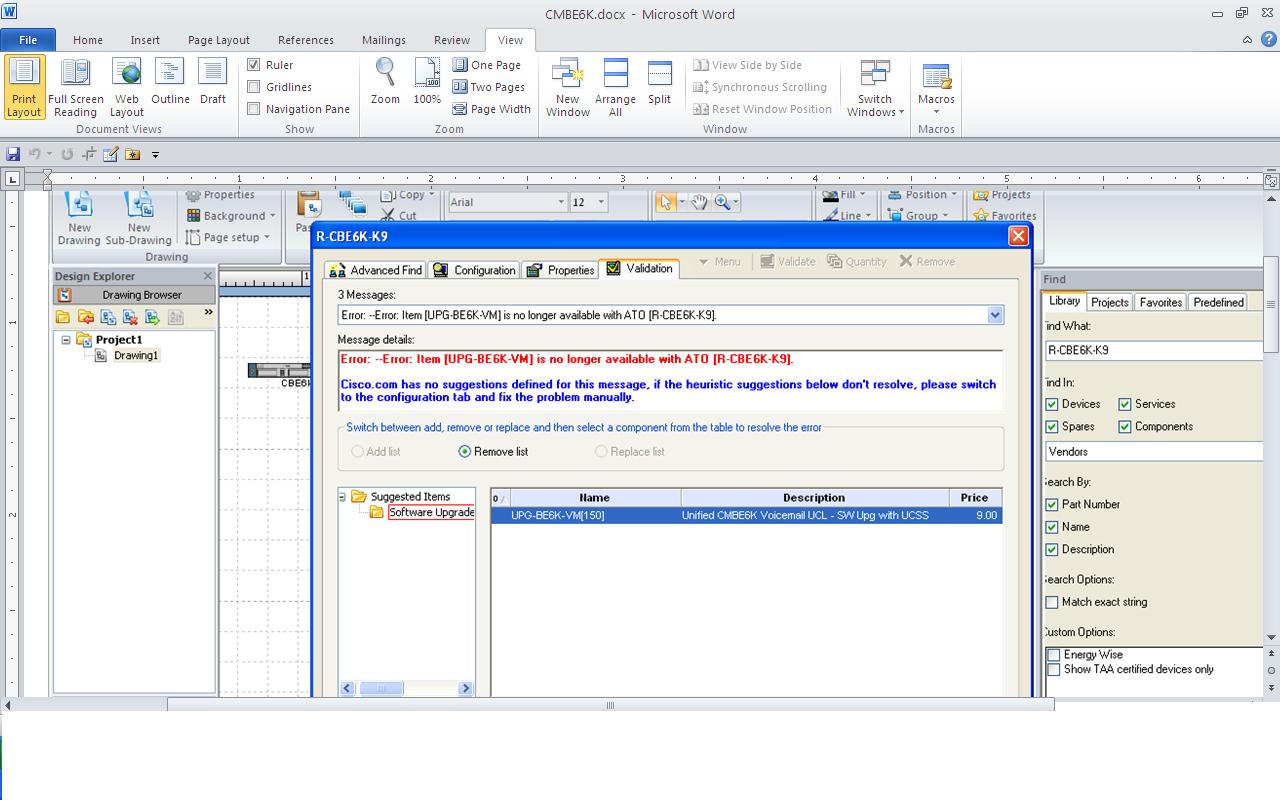Switch to Outline view
The width and height of the screenshot is (1280, 800).
tap(170, 82)
